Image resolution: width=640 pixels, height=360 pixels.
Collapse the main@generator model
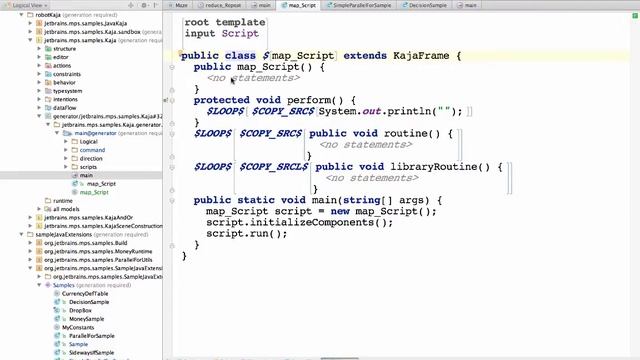57,133
